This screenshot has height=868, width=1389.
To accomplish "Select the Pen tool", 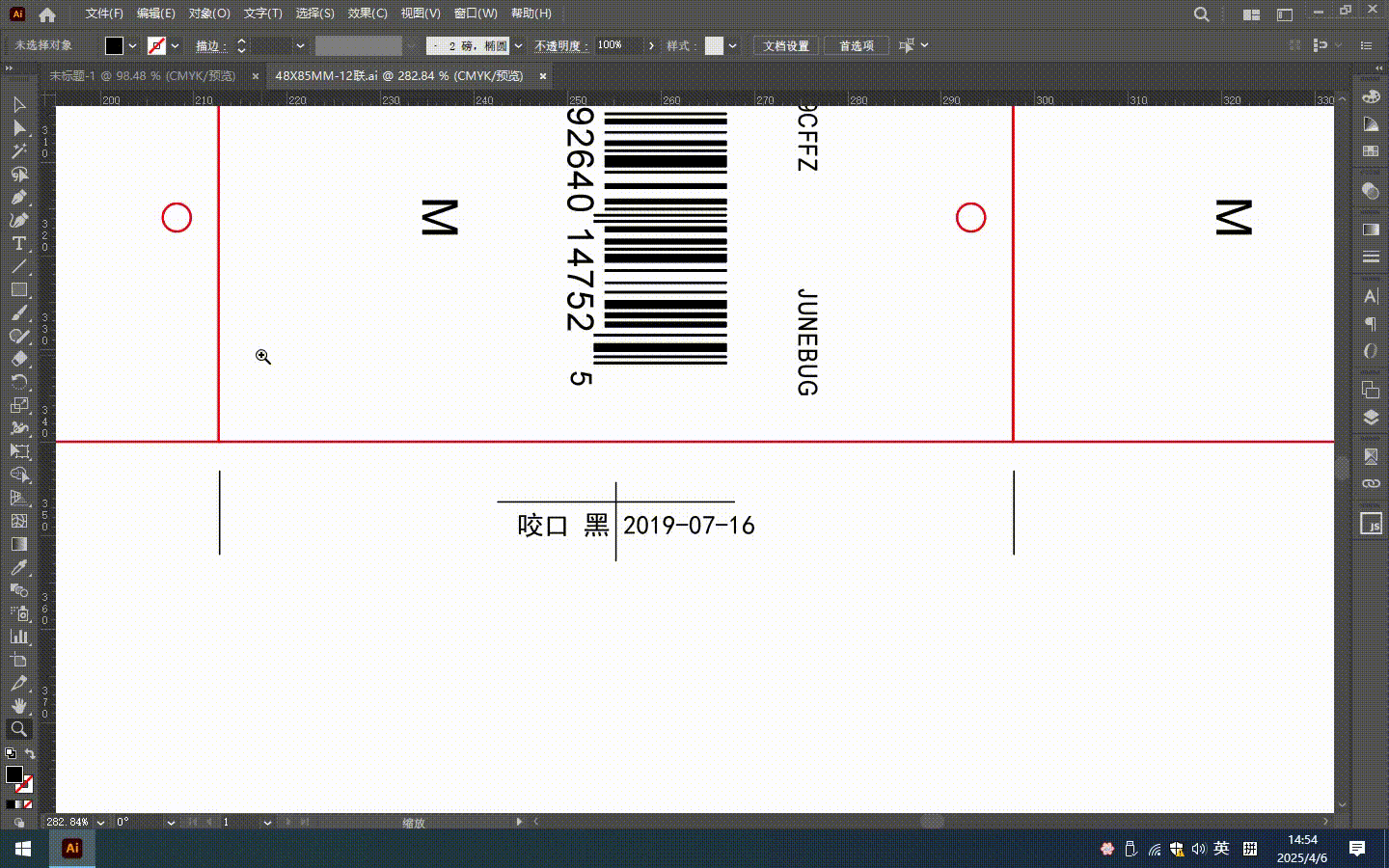I will [18, 197].
